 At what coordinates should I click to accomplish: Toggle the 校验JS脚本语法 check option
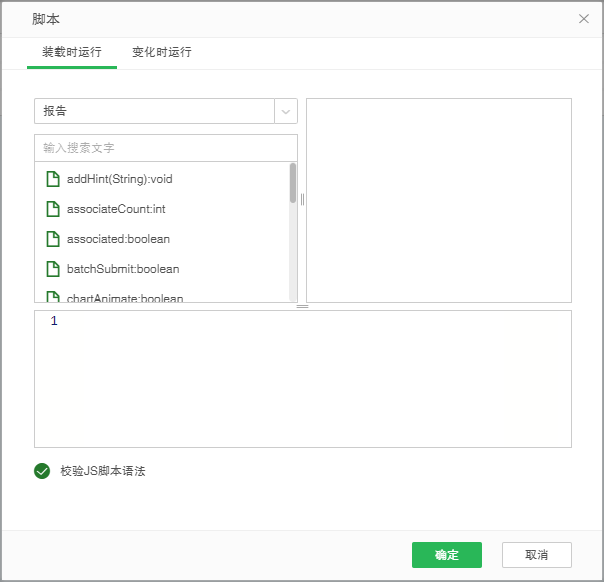(42, 471)
